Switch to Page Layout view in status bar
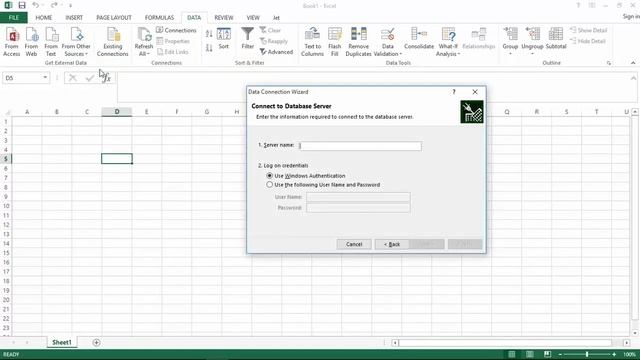640x360 pixels. coord(529,354)
